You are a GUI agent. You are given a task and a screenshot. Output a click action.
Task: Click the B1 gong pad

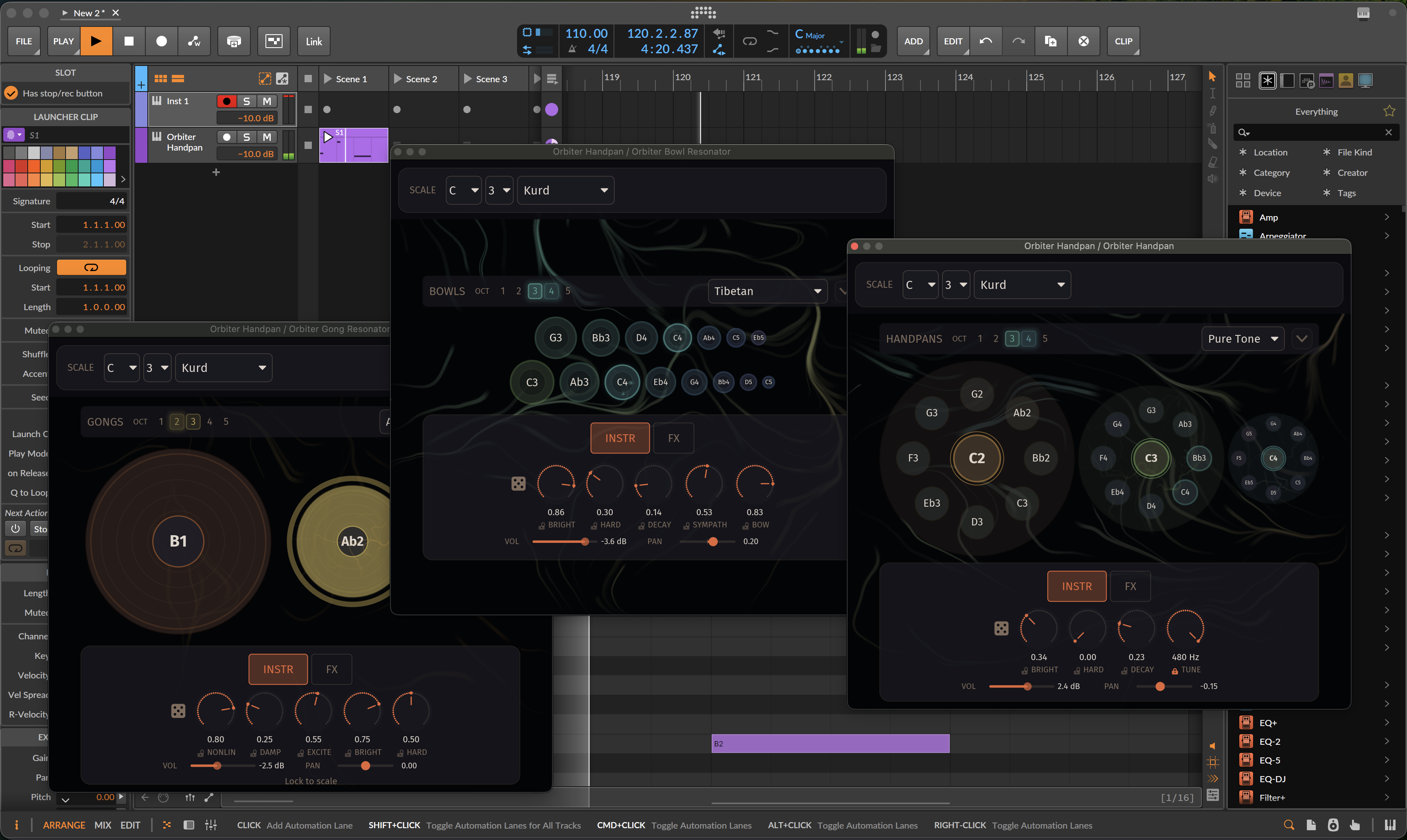[178, 541]
